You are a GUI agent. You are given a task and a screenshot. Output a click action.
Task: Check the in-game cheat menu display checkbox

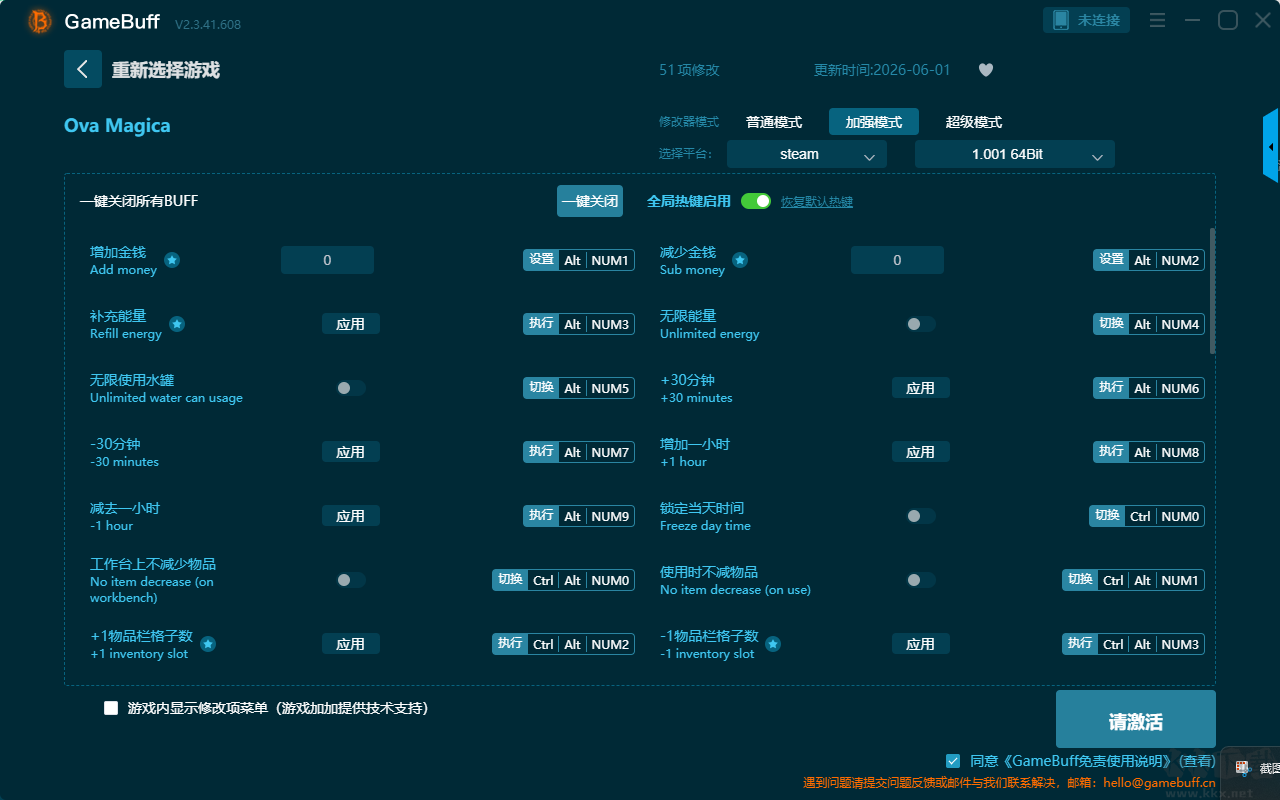111,708
